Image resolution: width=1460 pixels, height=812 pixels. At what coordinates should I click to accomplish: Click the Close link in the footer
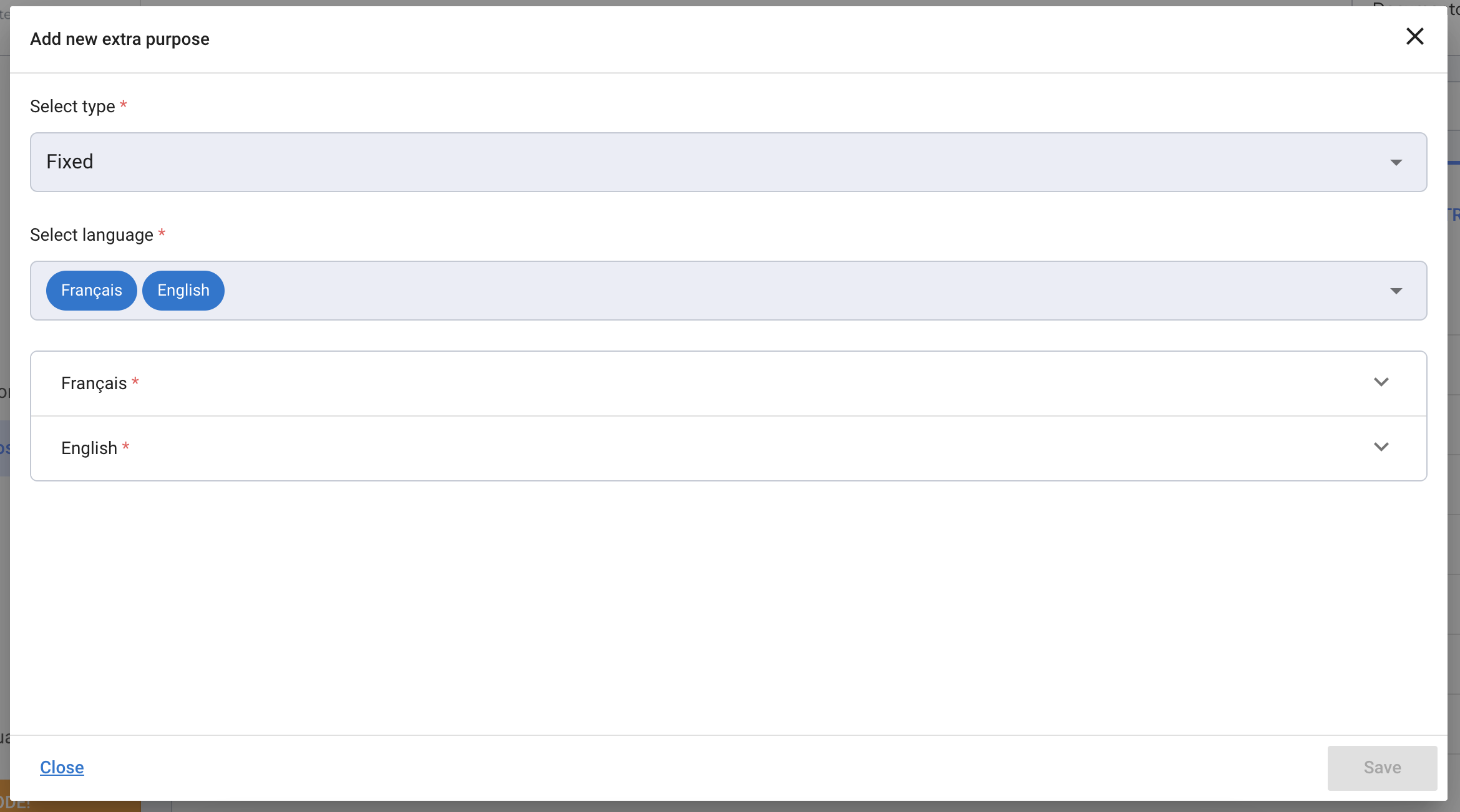point(62,768)
